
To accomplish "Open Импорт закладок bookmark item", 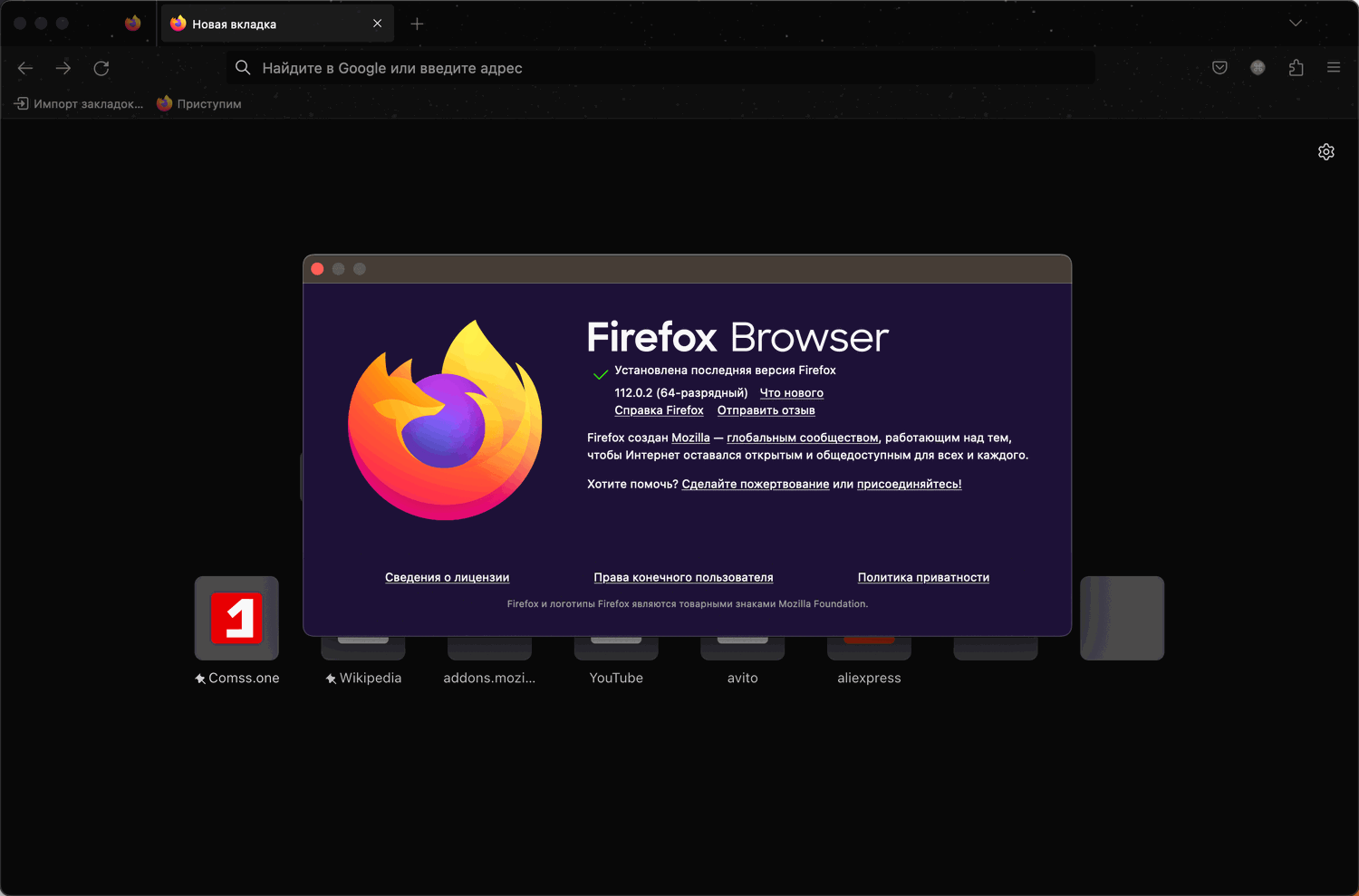I will click(x=79, y=104).
